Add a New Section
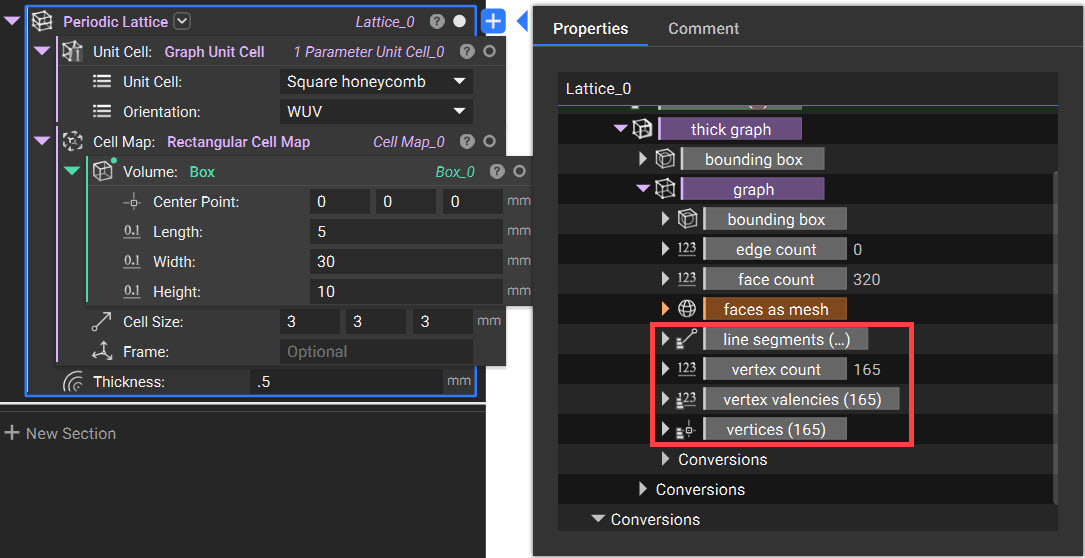Image resolution: width=1085 pixels, height=558 pixels. [x=60, y=433]
